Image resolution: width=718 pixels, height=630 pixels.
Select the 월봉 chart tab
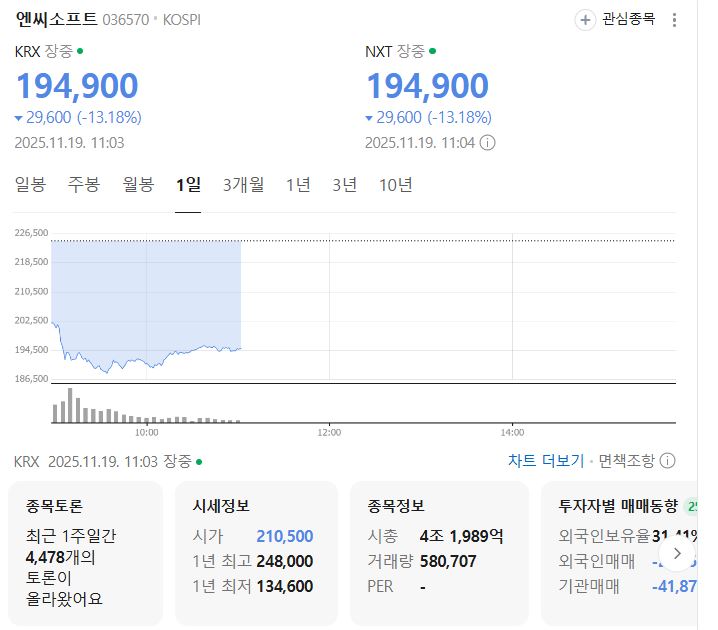tap(138, 185)
